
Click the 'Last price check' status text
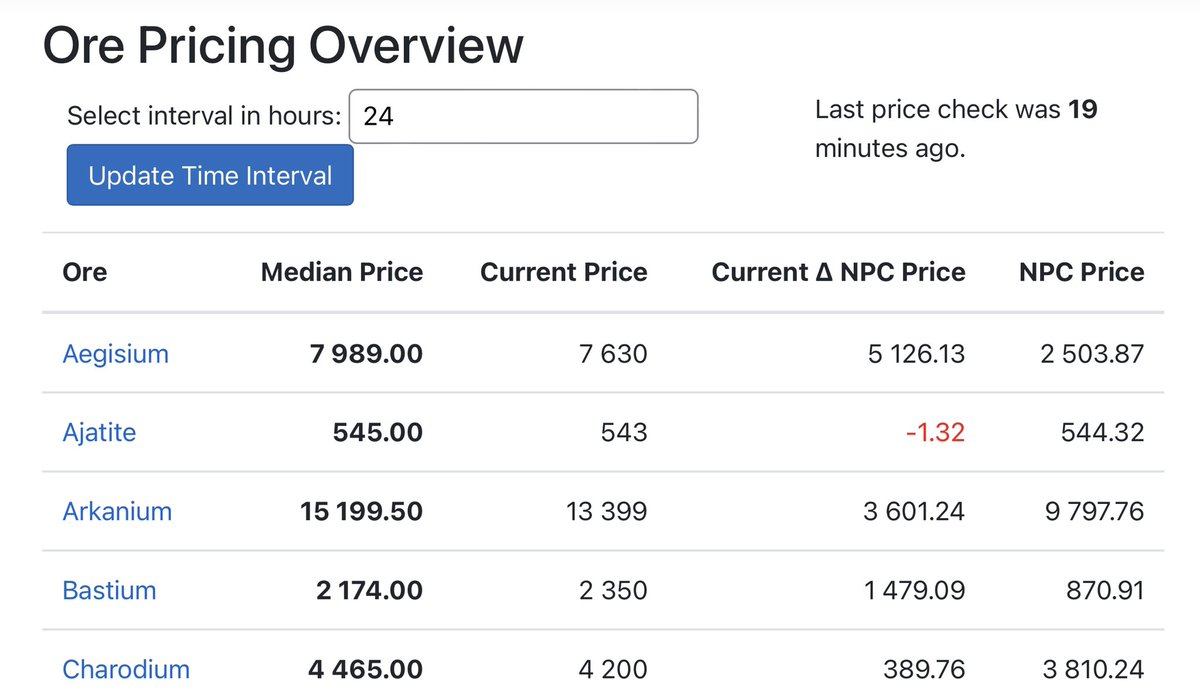pyautogui.click(x=955, y=129)
